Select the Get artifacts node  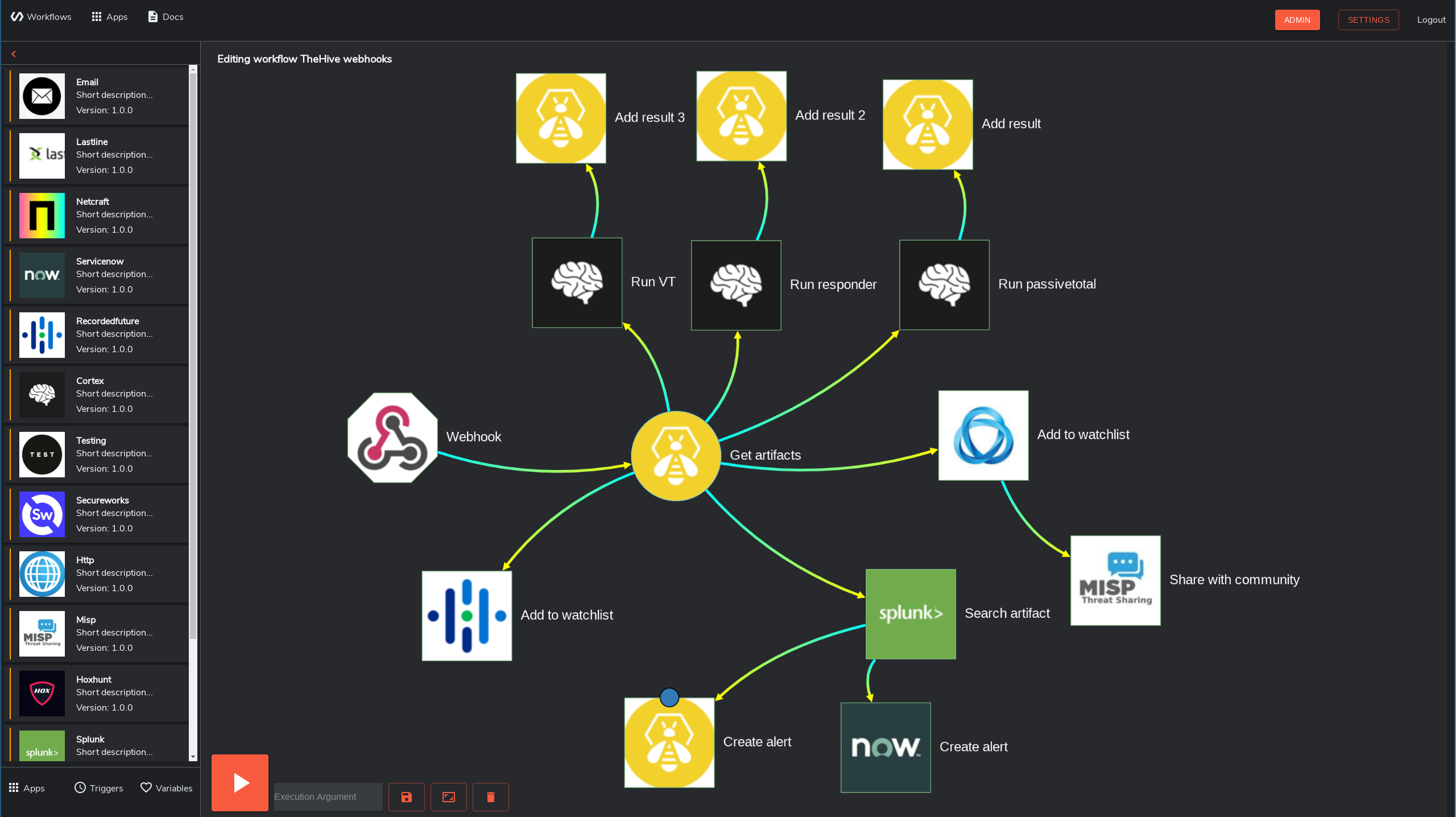click(675, 455)
